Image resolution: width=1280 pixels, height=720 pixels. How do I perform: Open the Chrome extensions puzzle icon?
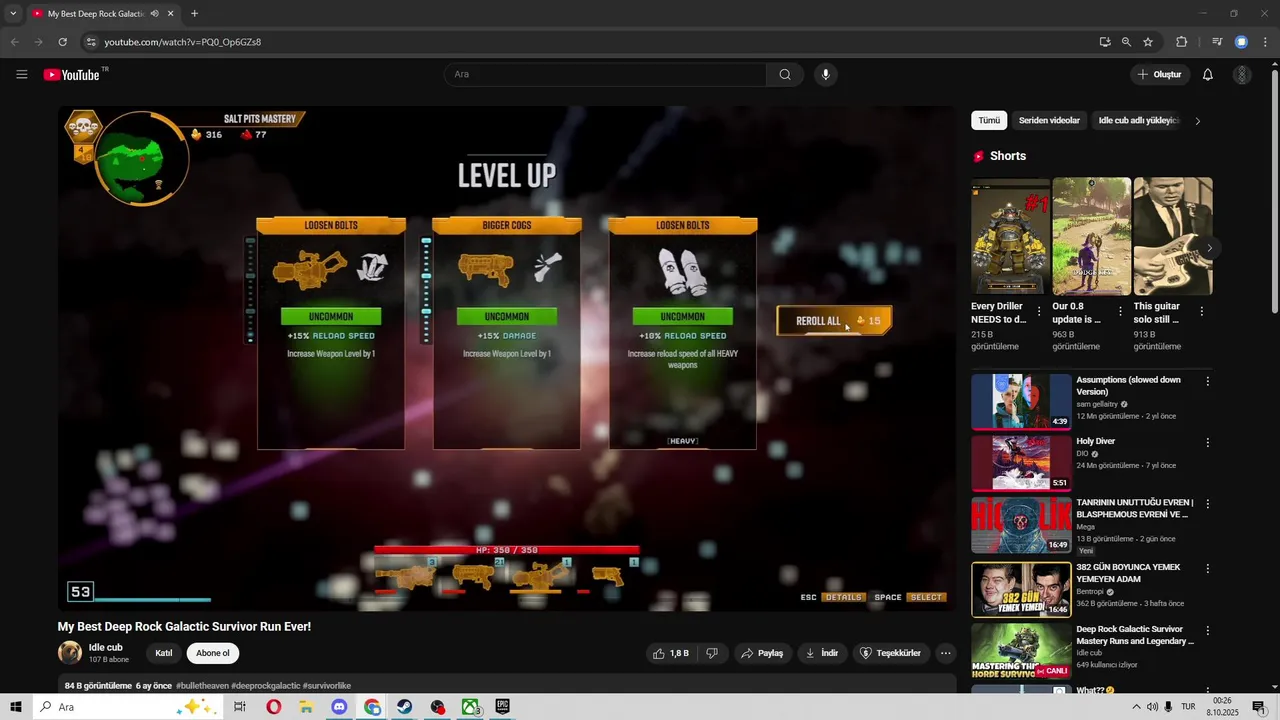[1181, 42]
